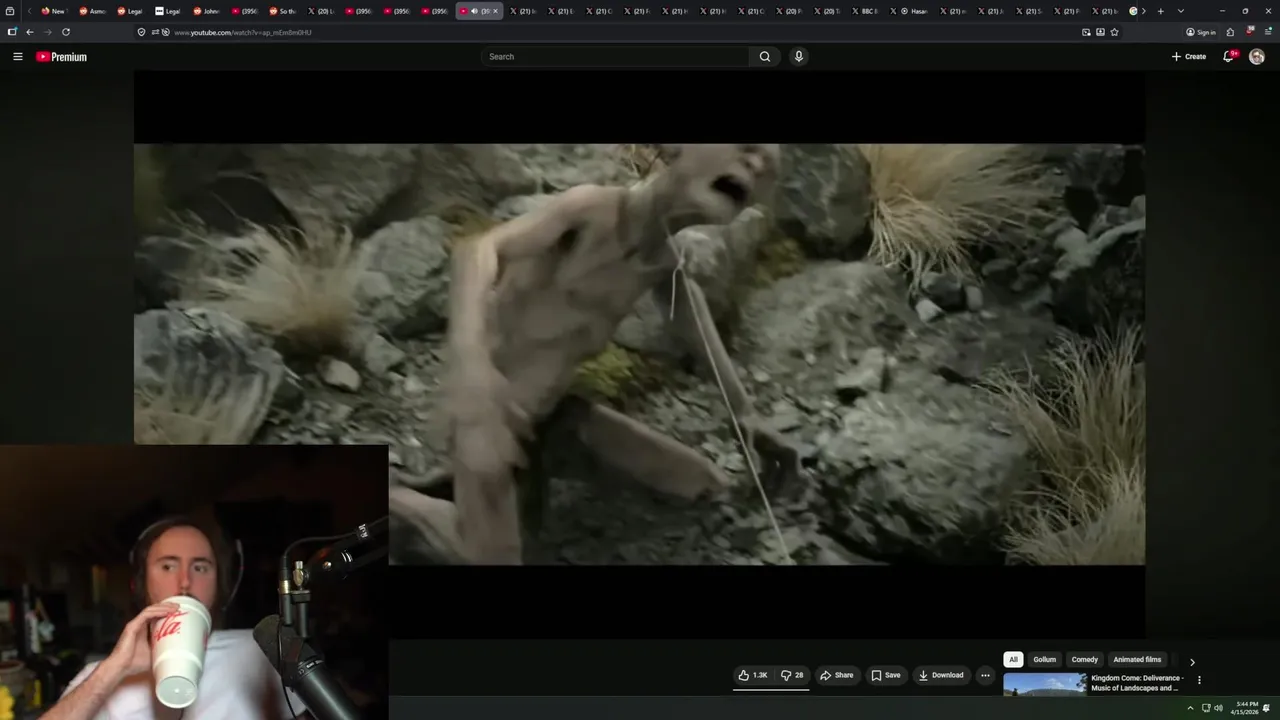Start voice search with microphone icon
The height and width of the screenshot is (720, 1280).
tap(798, 57)
